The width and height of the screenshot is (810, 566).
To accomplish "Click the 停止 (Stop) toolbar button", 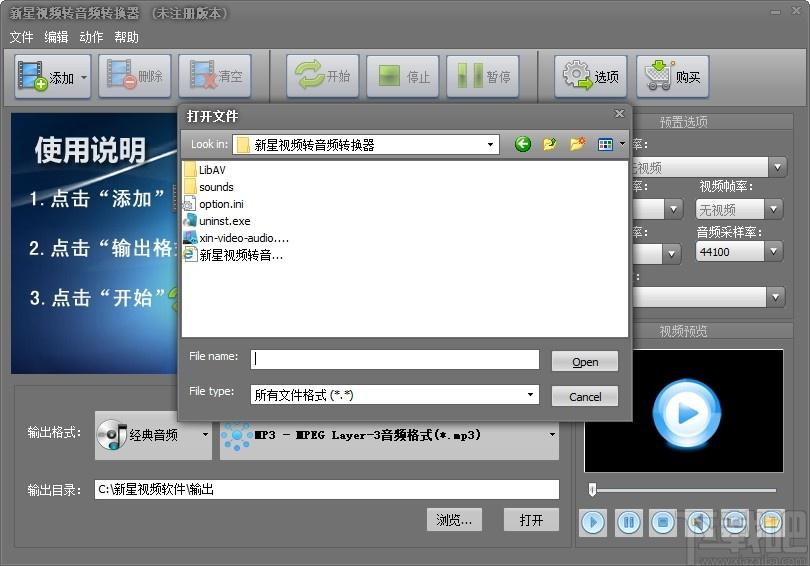I will click(403, 76).
